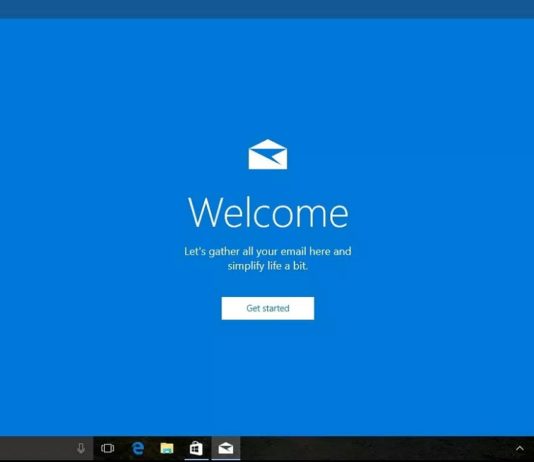Click the "Let's gather all your email here and" text

click(x=268, y=251)
